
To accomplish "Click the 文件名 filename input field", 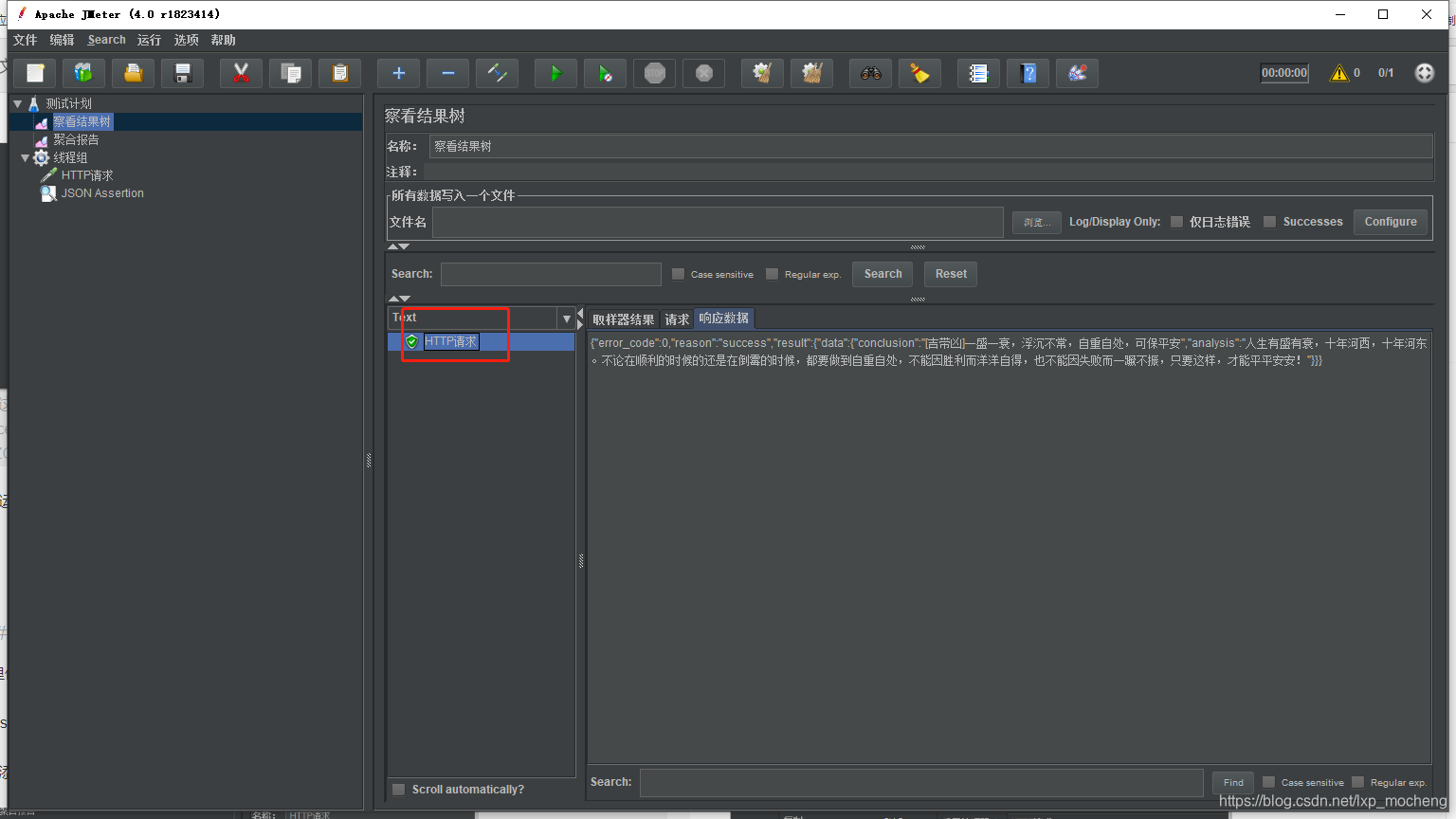I will [718, 222].
